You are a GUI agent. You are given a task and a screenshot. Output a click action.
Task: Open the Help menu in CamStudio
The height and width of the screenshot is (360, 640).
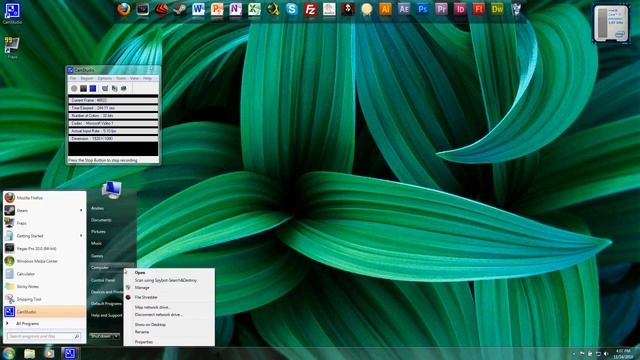pos(147,78)
